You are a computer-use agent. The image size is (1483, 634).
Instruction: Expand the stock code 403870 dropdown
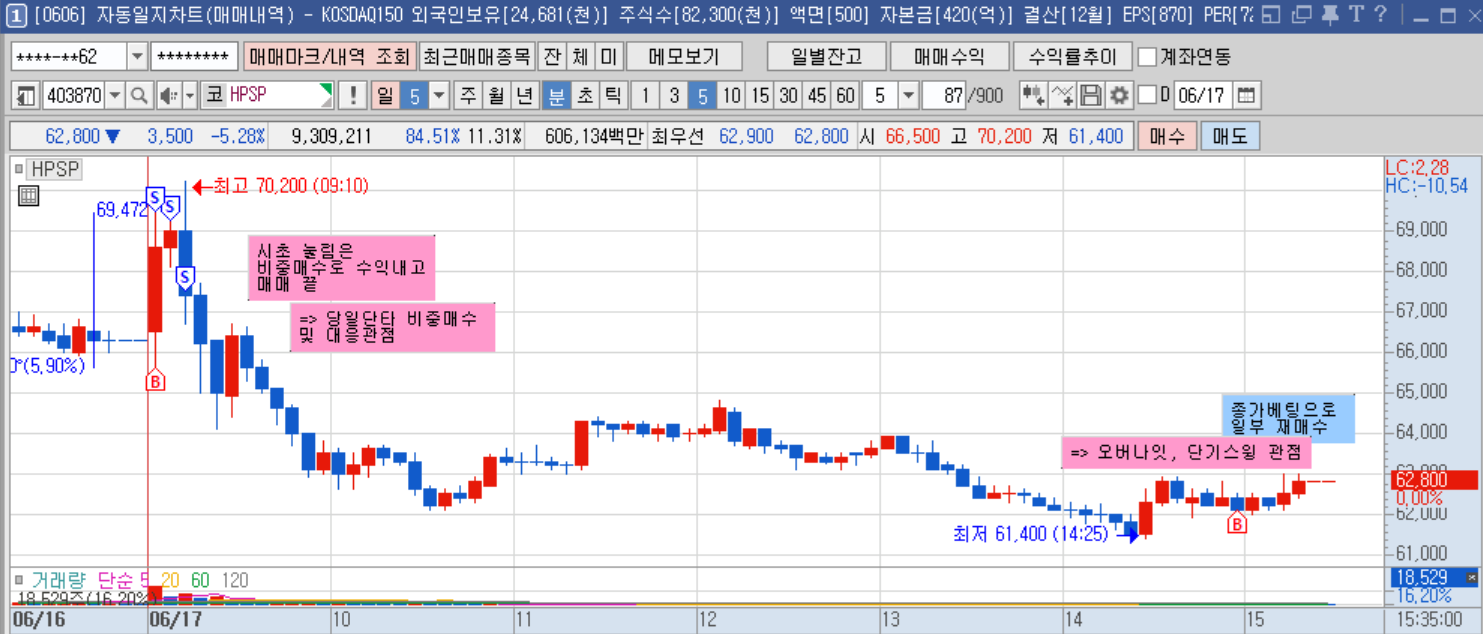coord(115,96)
